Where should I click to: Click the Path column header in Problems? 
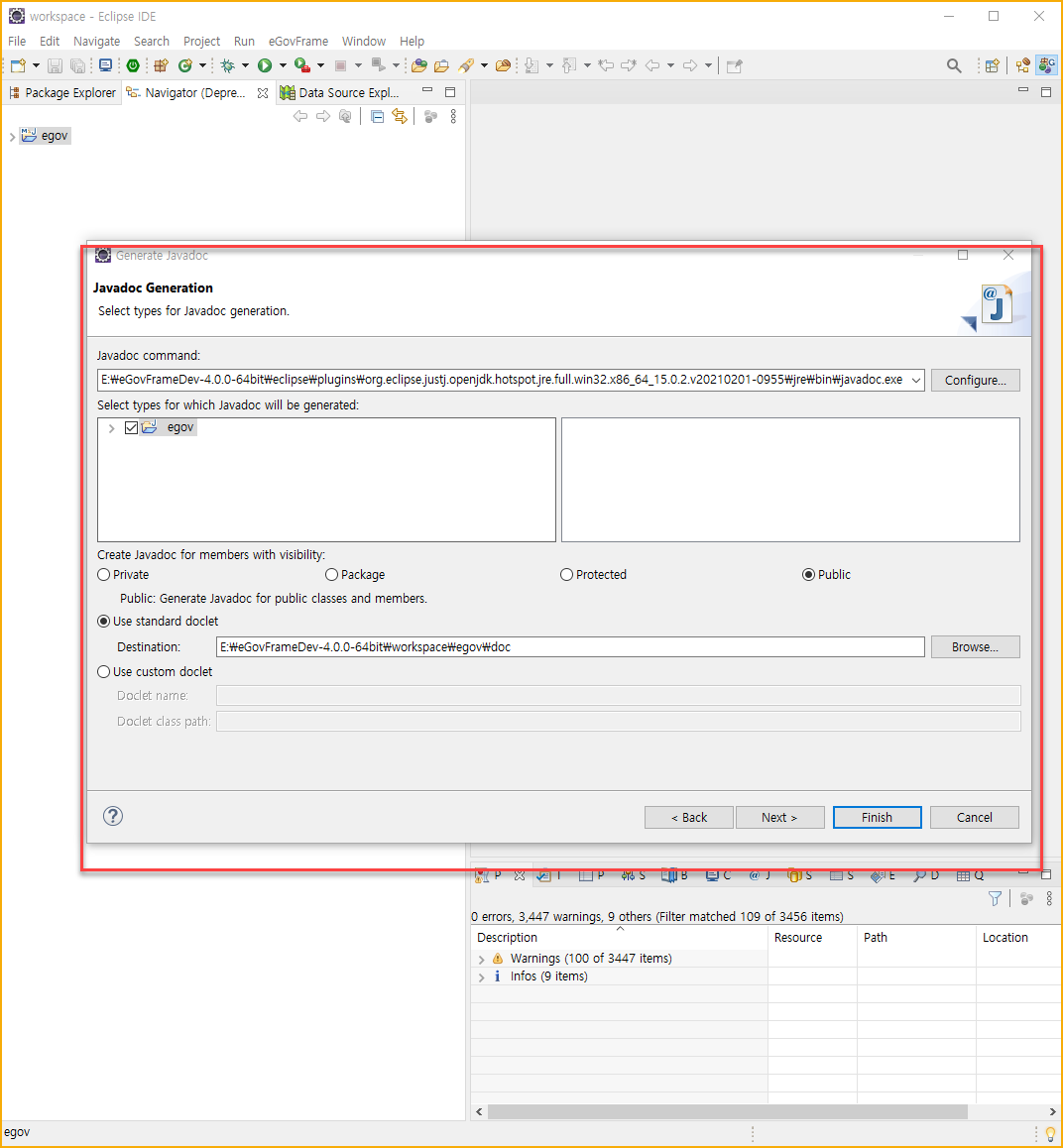pyautogui.click(x=916, y=937)
